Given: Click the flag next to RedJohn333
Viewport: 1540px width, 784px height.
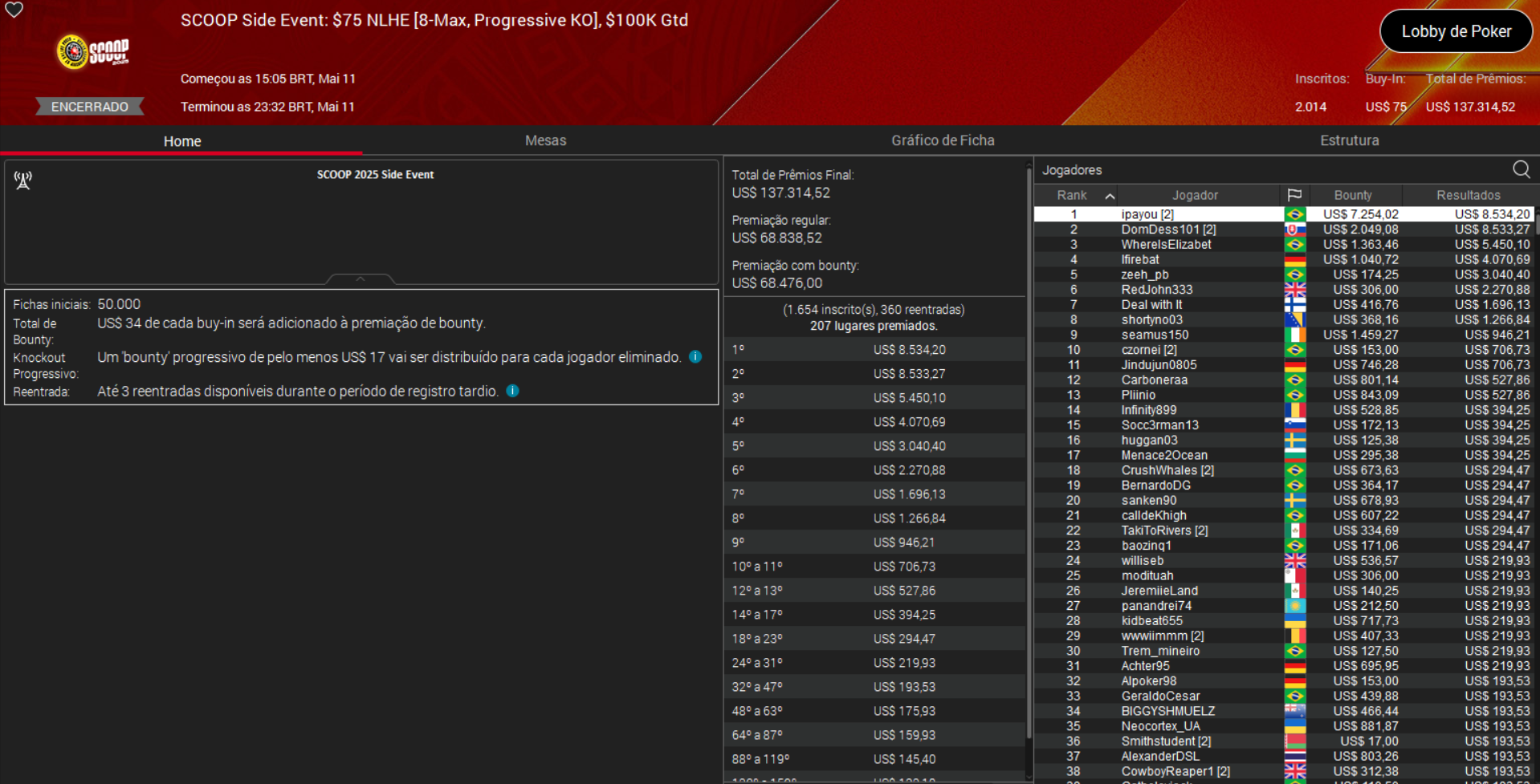Looking at the screenshot, I should tap(1294, 290).
